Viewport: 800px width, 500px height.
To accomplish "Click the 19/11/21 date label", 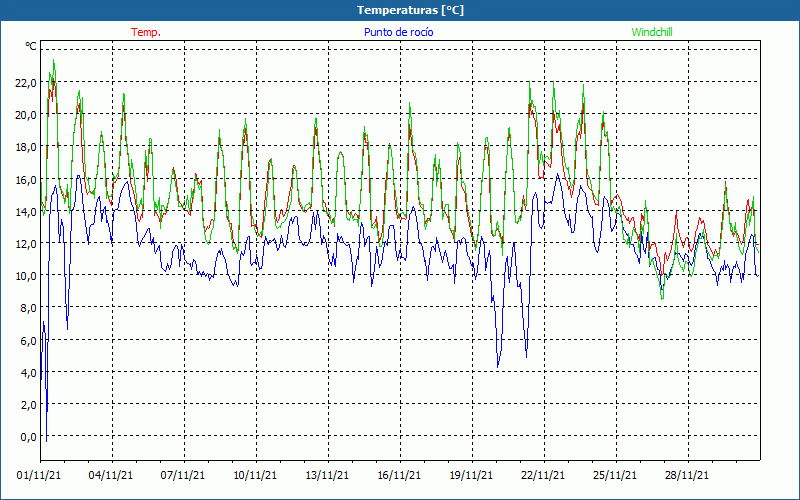I will pyautogui.click(x=471, y=475).
